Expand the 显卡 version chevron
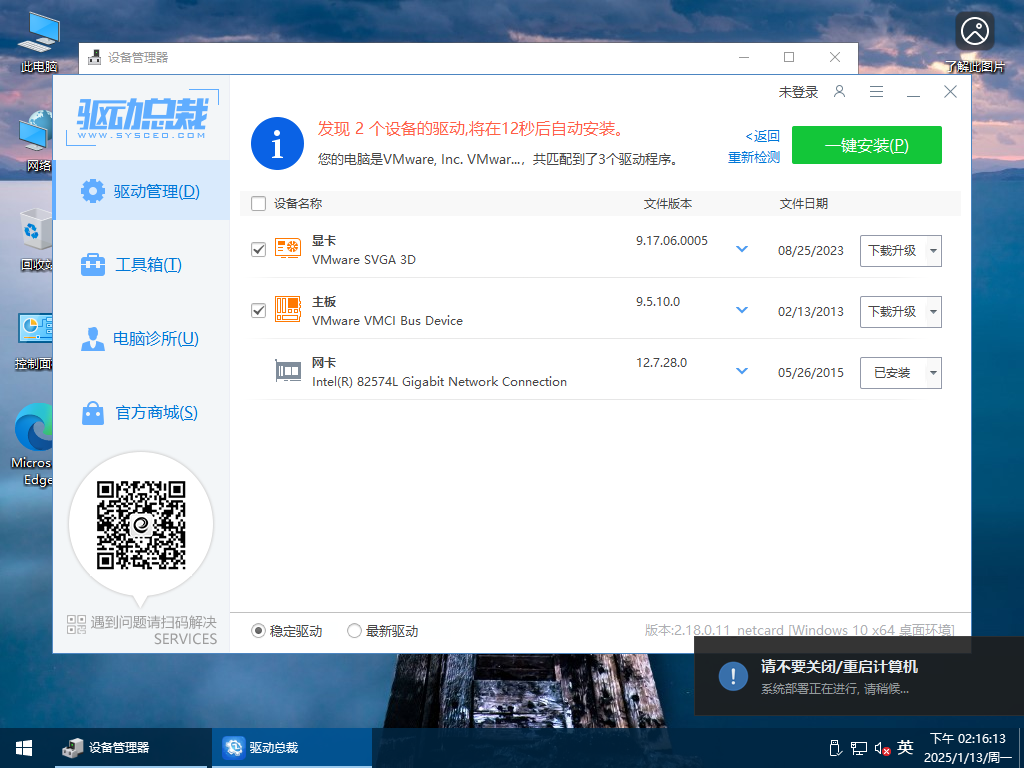This screenshot has width=1024, height=768. click(x=742, y=249)
